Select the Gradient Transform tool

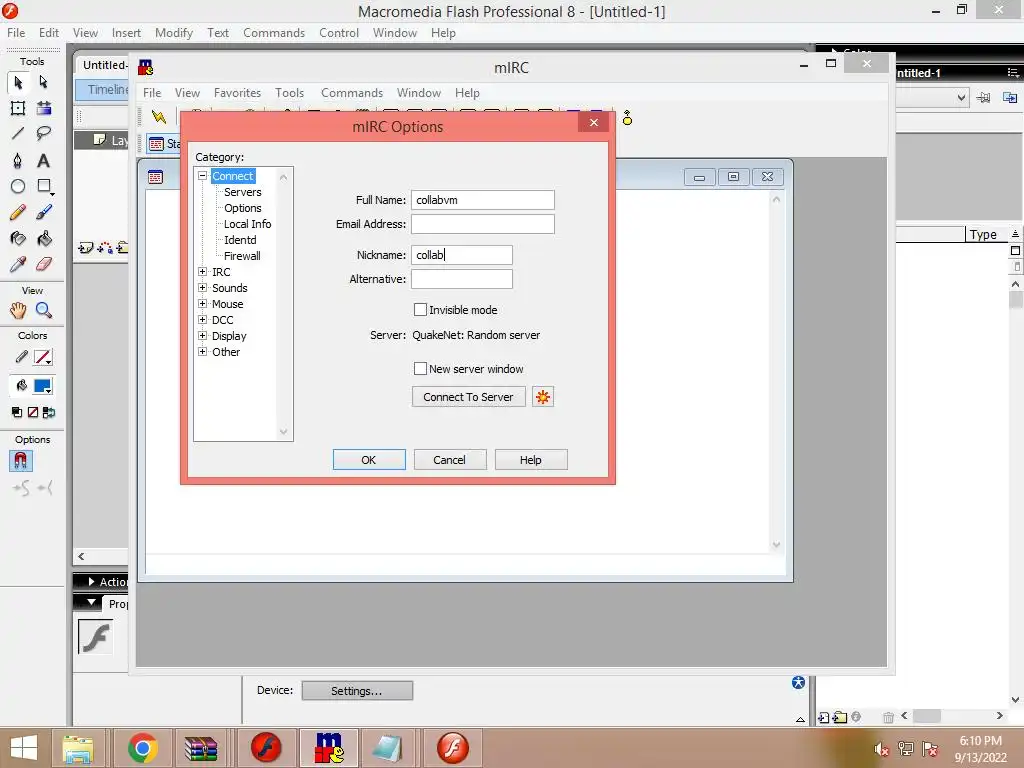(44, 108)
